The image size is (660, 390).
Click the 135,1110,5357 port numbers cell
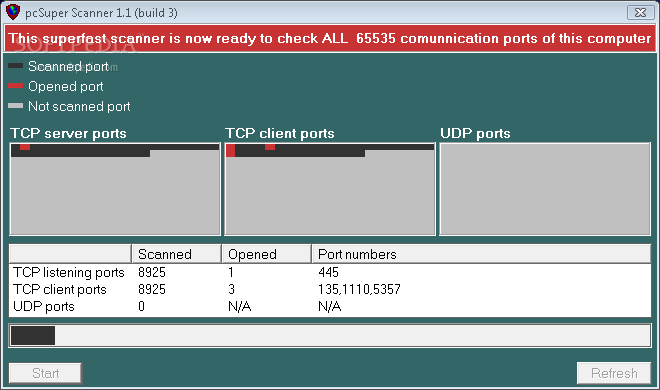click(359, 289)
